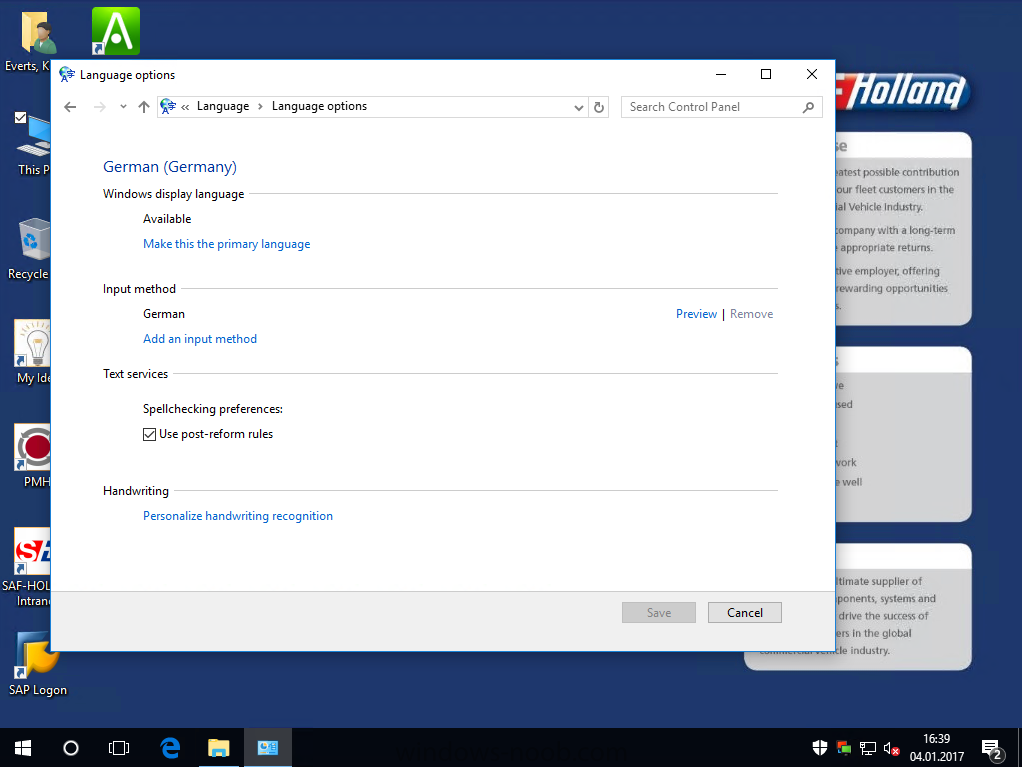Go up one level with up arrow
Screen dimensions: 1022x767
144,107
